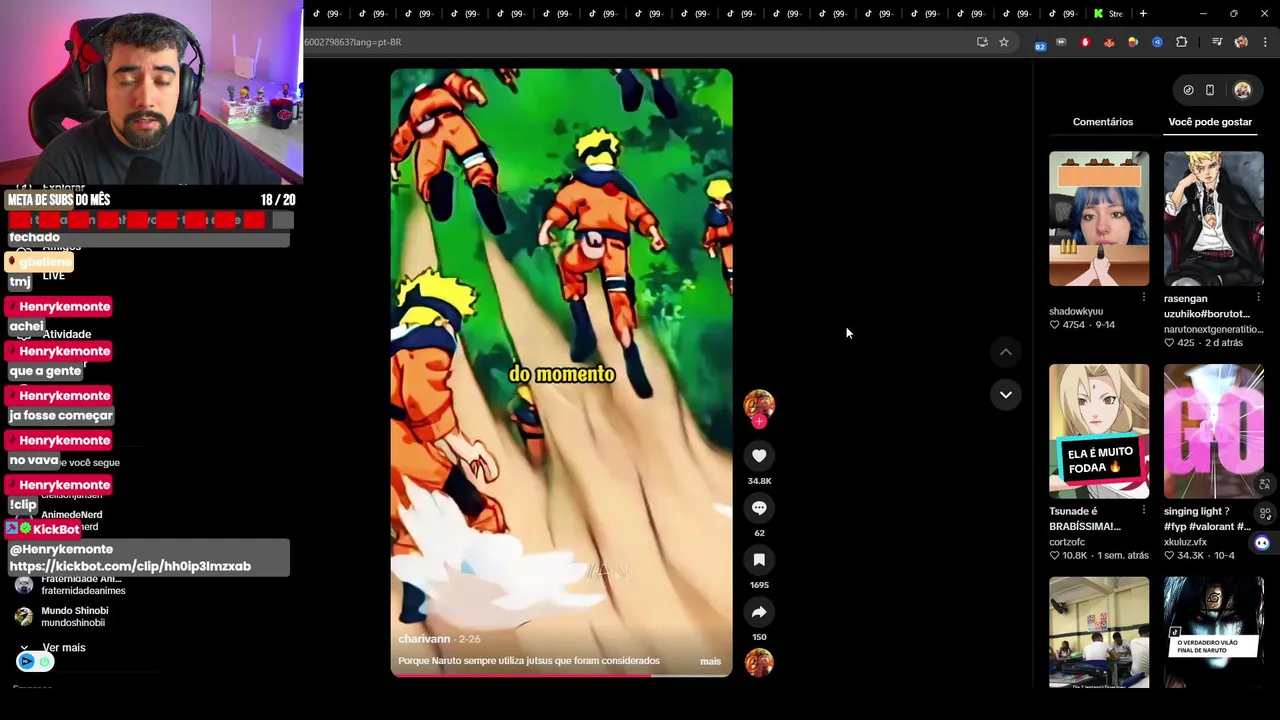Open the media control playlist icon
This screenshot has width=1280, height=720.
(1217, 42)
